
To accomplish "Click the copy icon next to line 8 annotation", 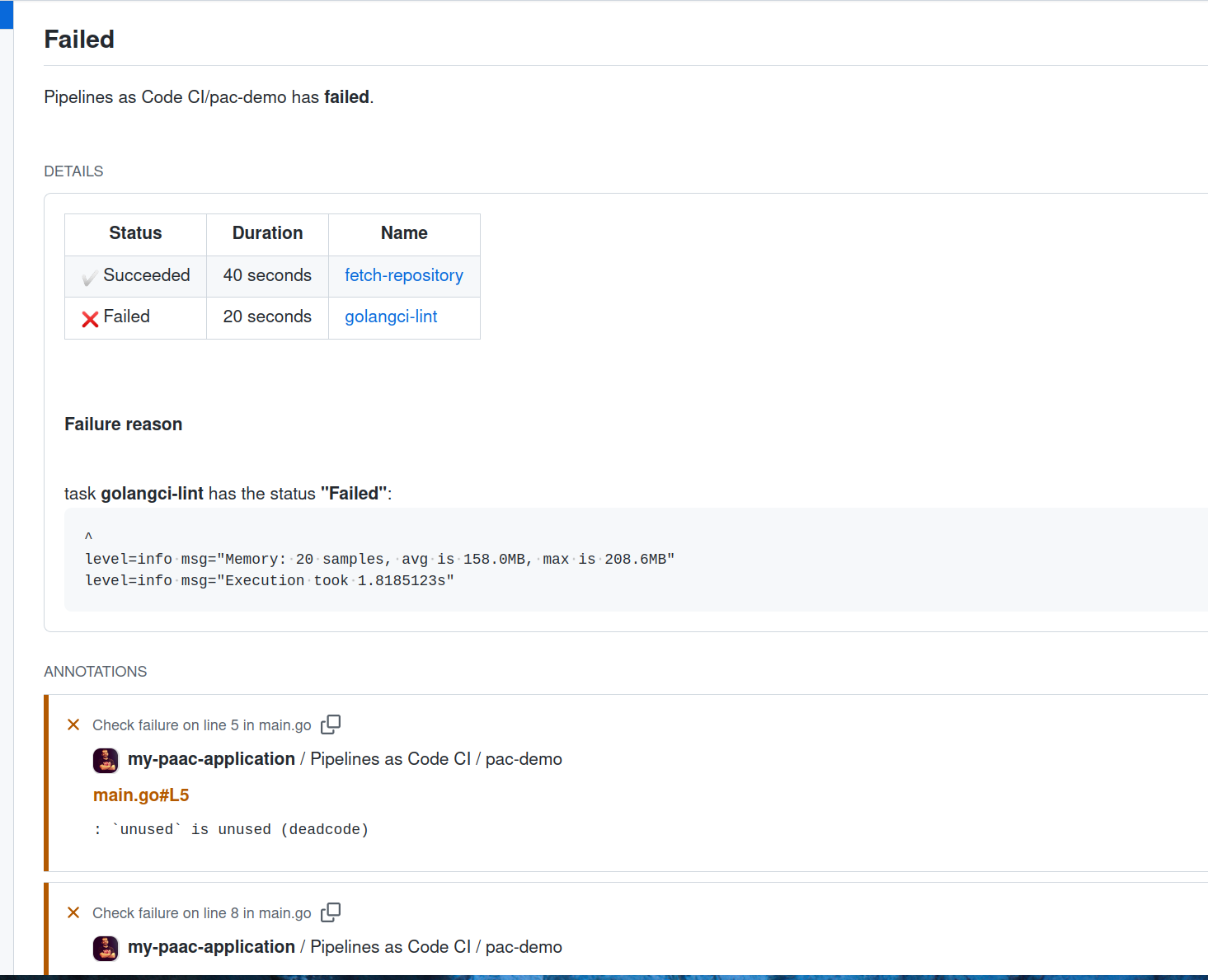I will [x=331, y=912].
